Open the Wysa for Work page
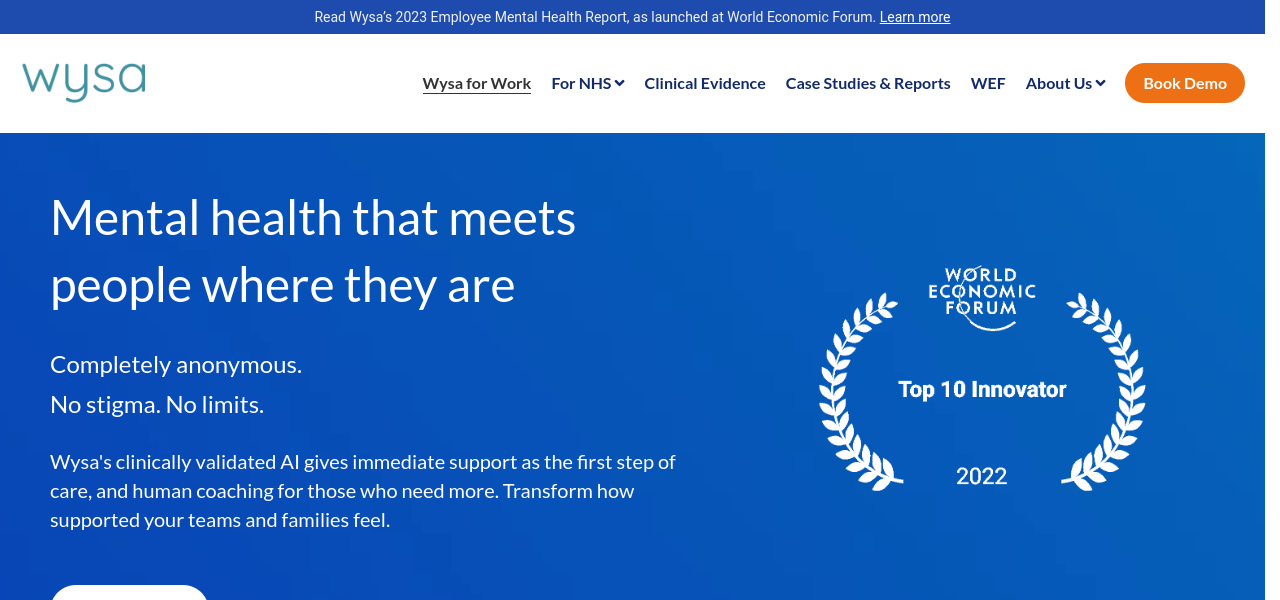Image resolution: width=1280 pixels, height=600 pixels. [477, 84]
